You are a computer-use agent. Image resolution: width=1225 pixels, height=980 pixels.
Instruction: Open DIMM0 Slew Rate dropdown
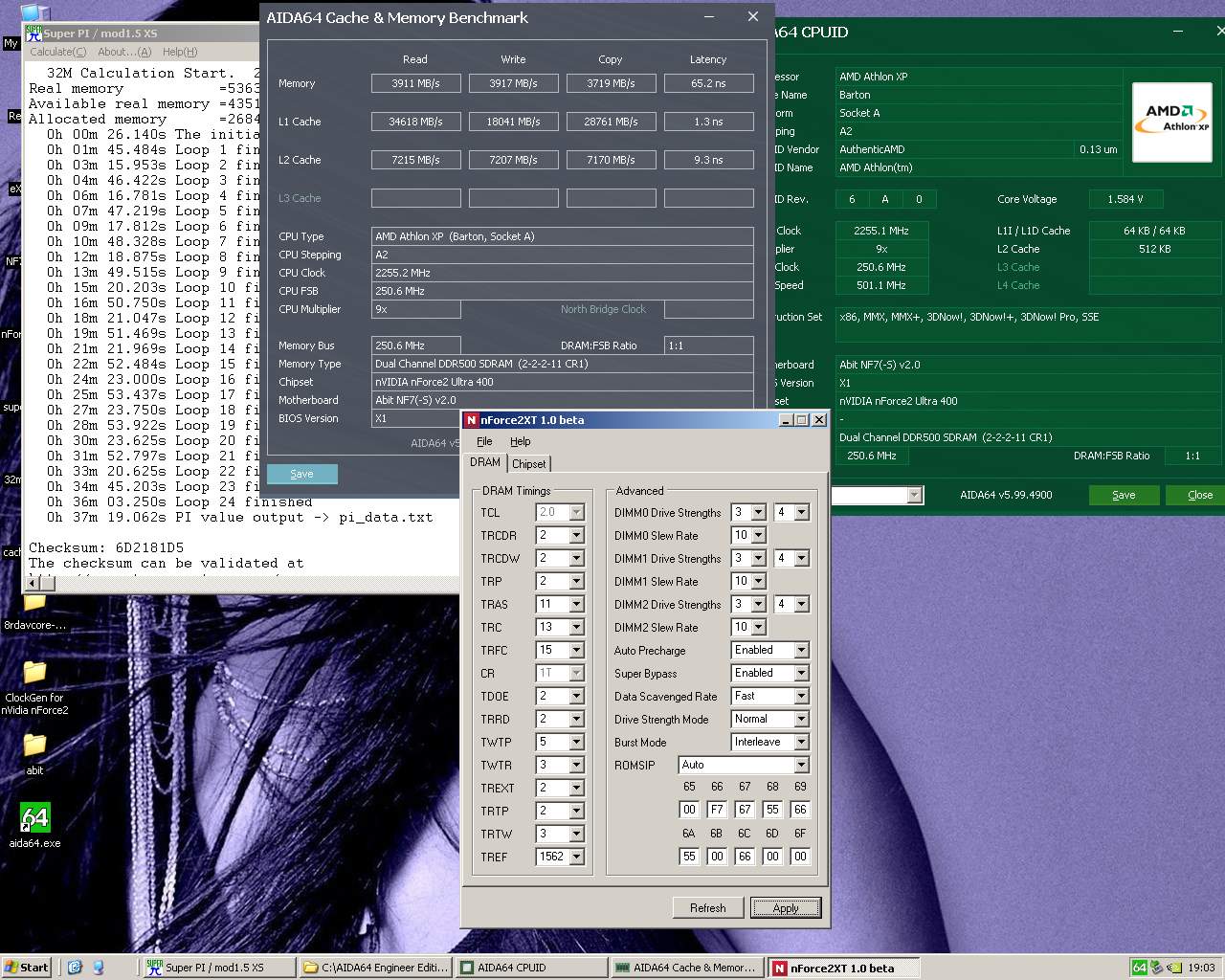[758, 536]
